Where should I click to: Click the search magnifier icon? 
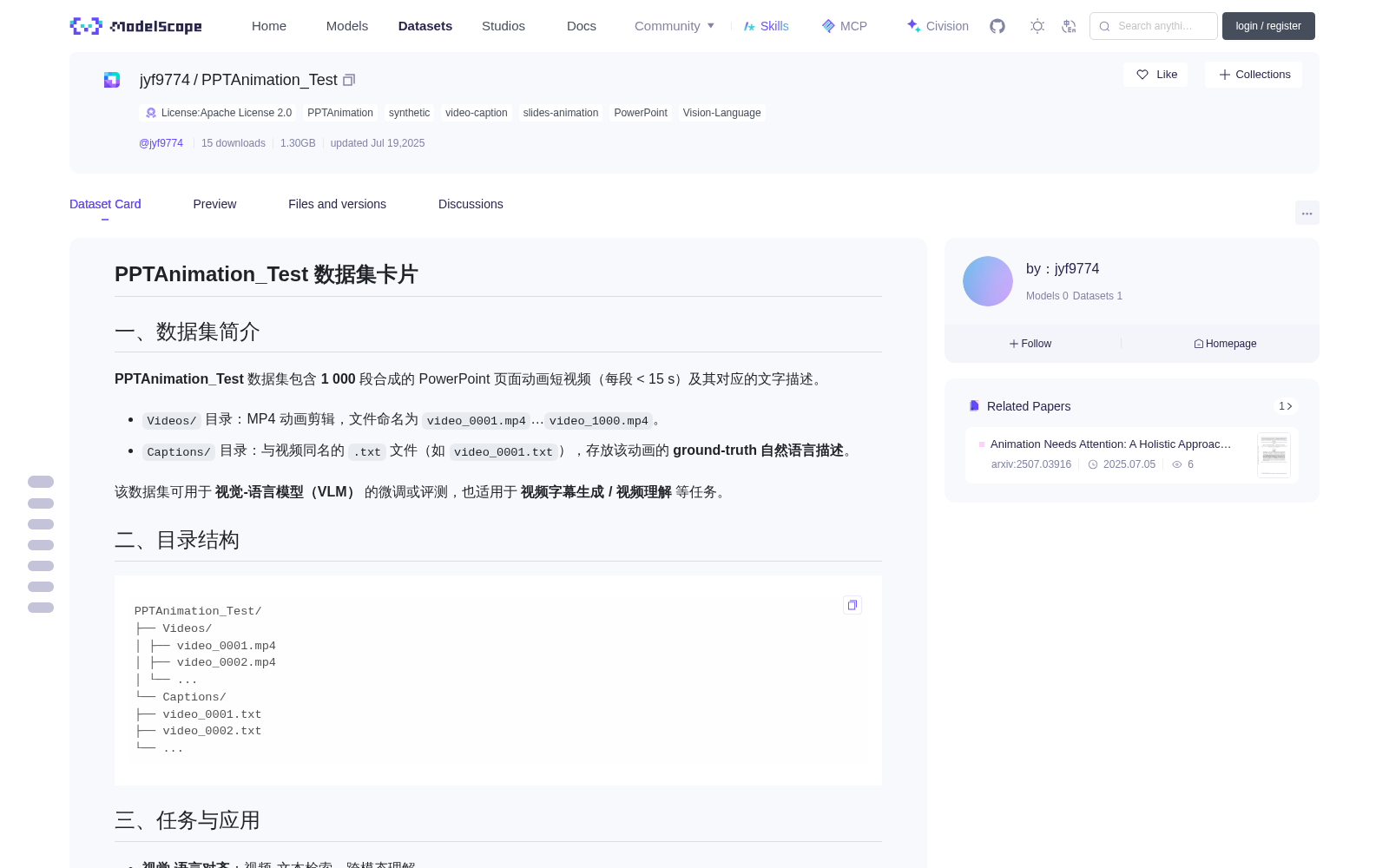tap(1104, 26)
